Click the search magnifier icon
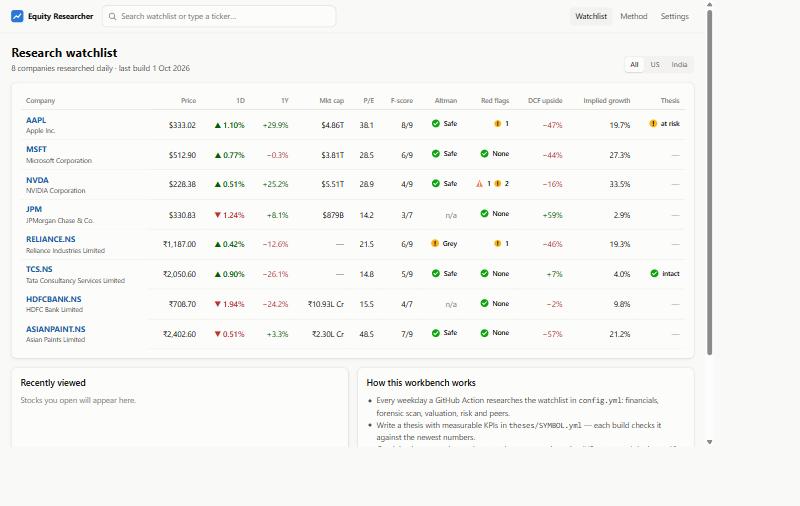 coord(112,16)
